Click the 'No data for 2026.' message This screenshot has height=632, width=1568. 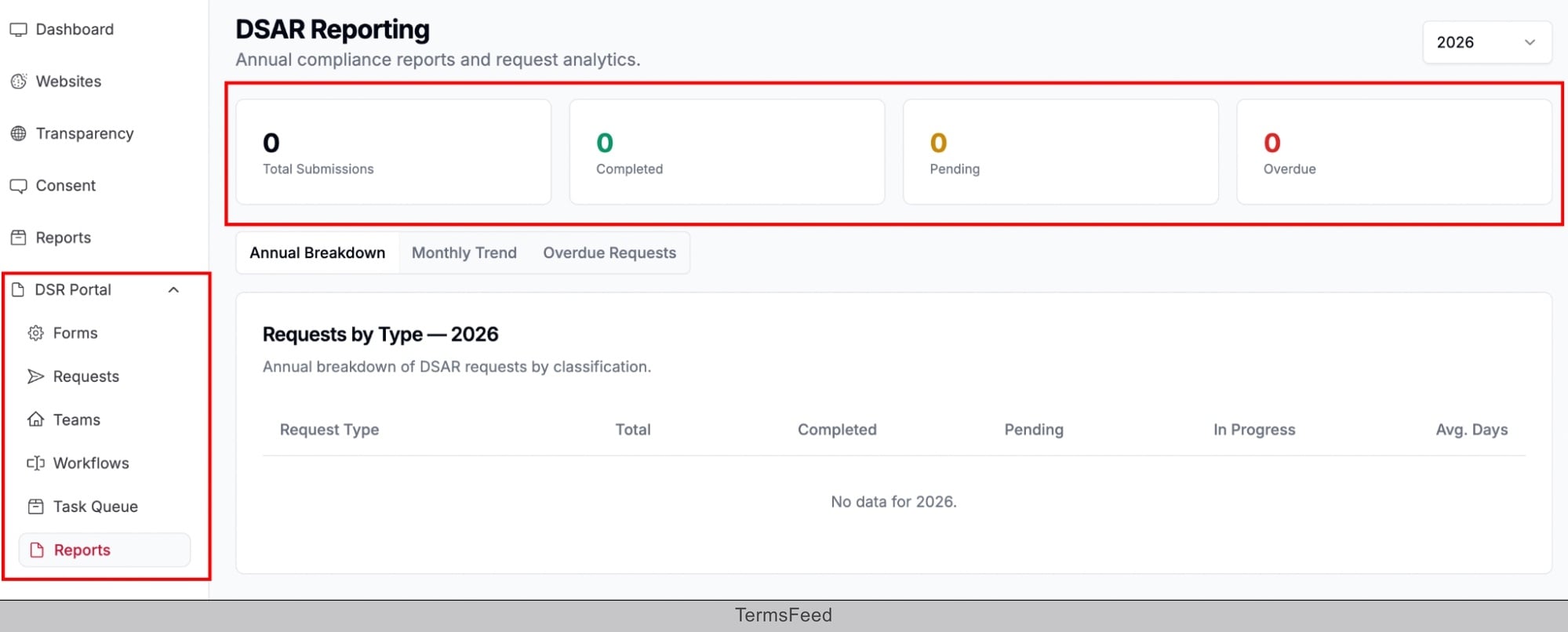pyautogui.click(x=894, y=502)
